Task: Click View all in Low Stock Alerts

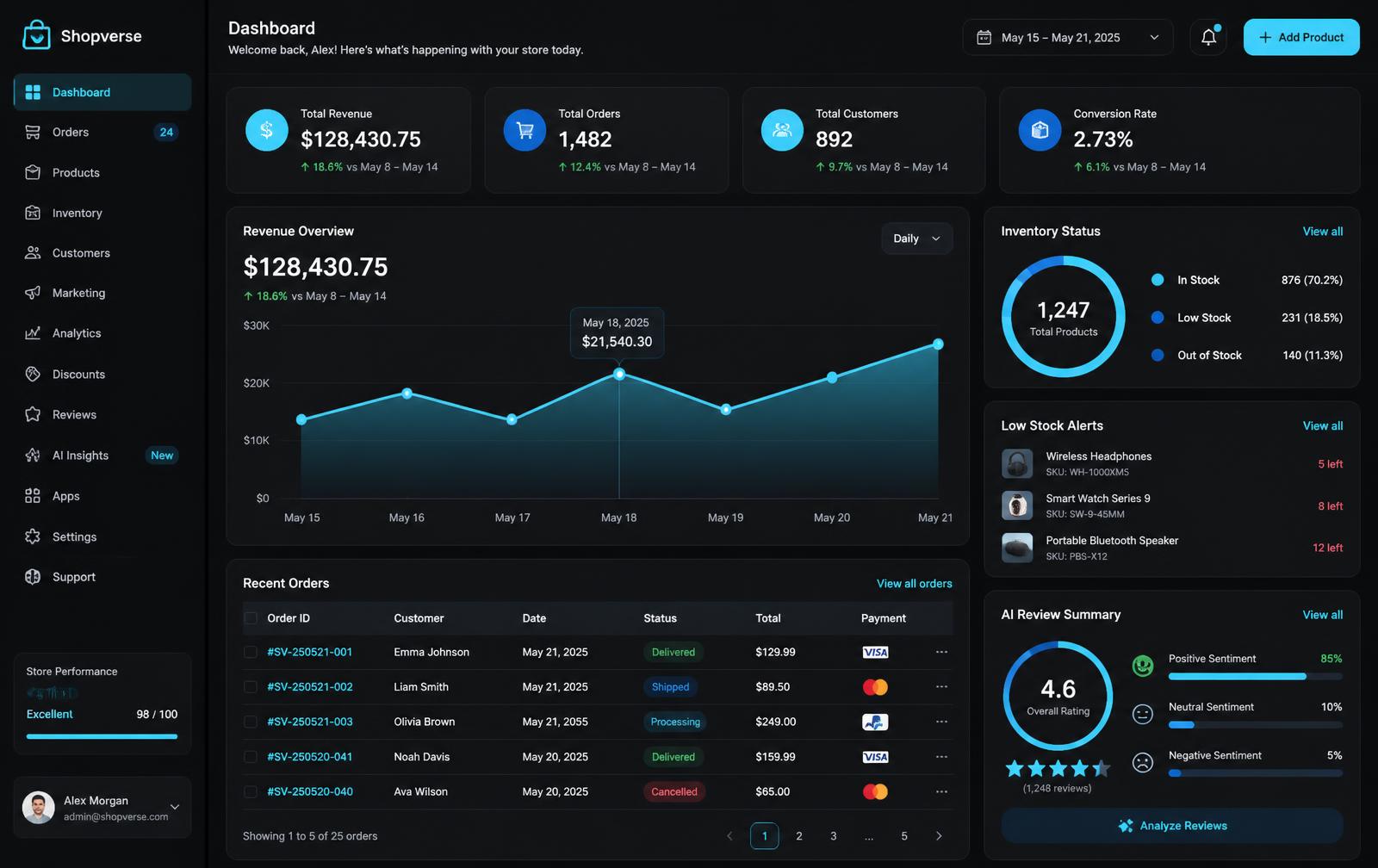Action: [x=1322, y=425]
